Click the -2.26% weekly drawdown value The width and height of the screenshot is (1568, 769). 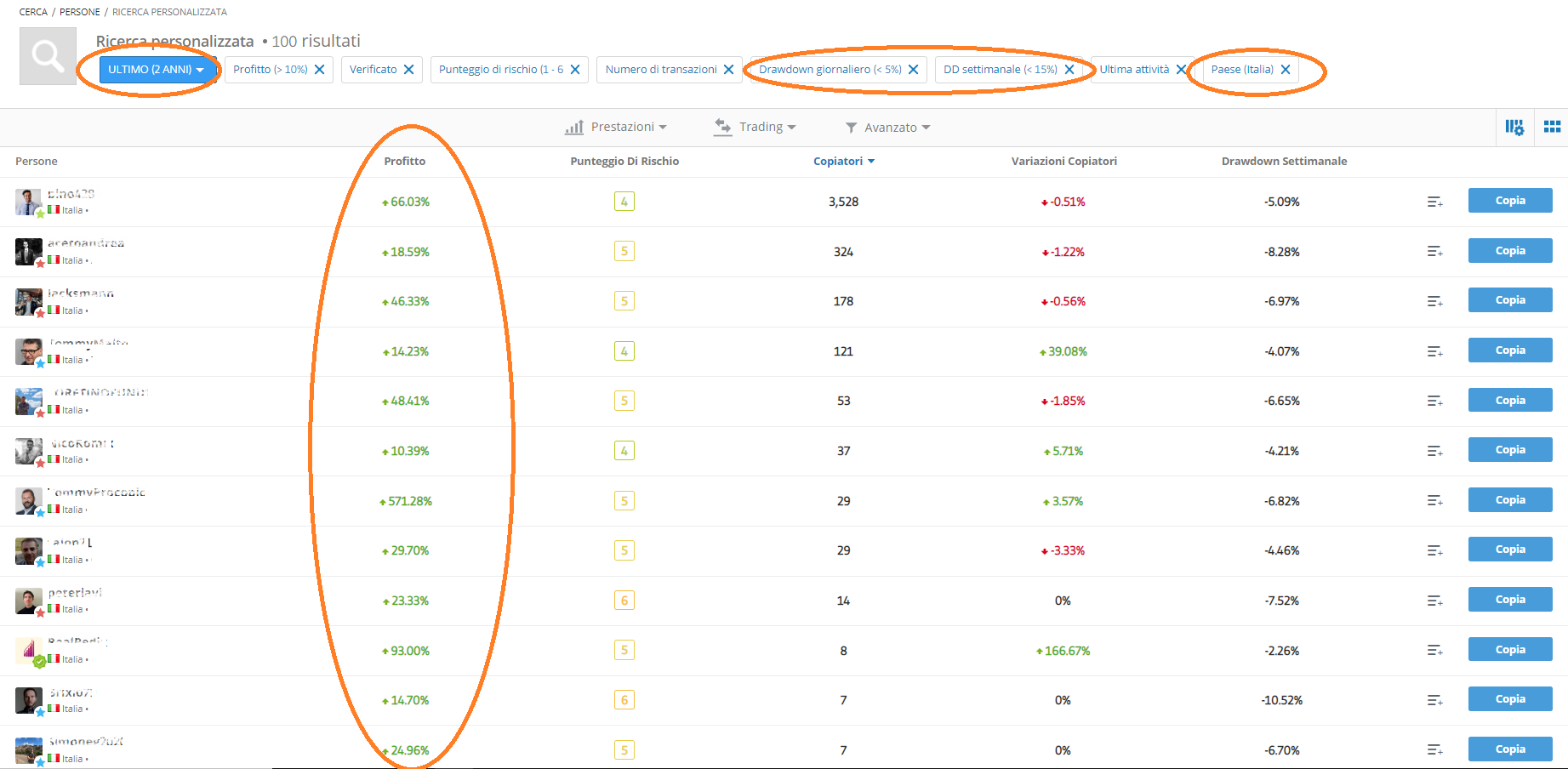[1282, 651]
